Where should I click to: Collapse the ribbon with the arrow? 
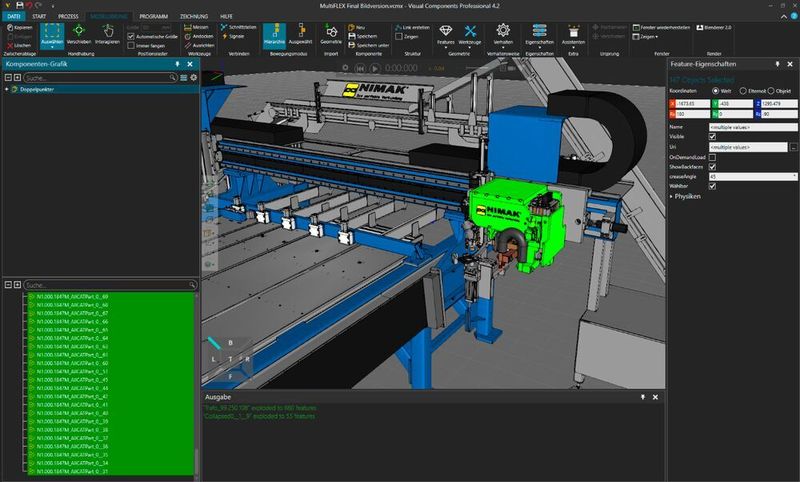coord(784,16)
